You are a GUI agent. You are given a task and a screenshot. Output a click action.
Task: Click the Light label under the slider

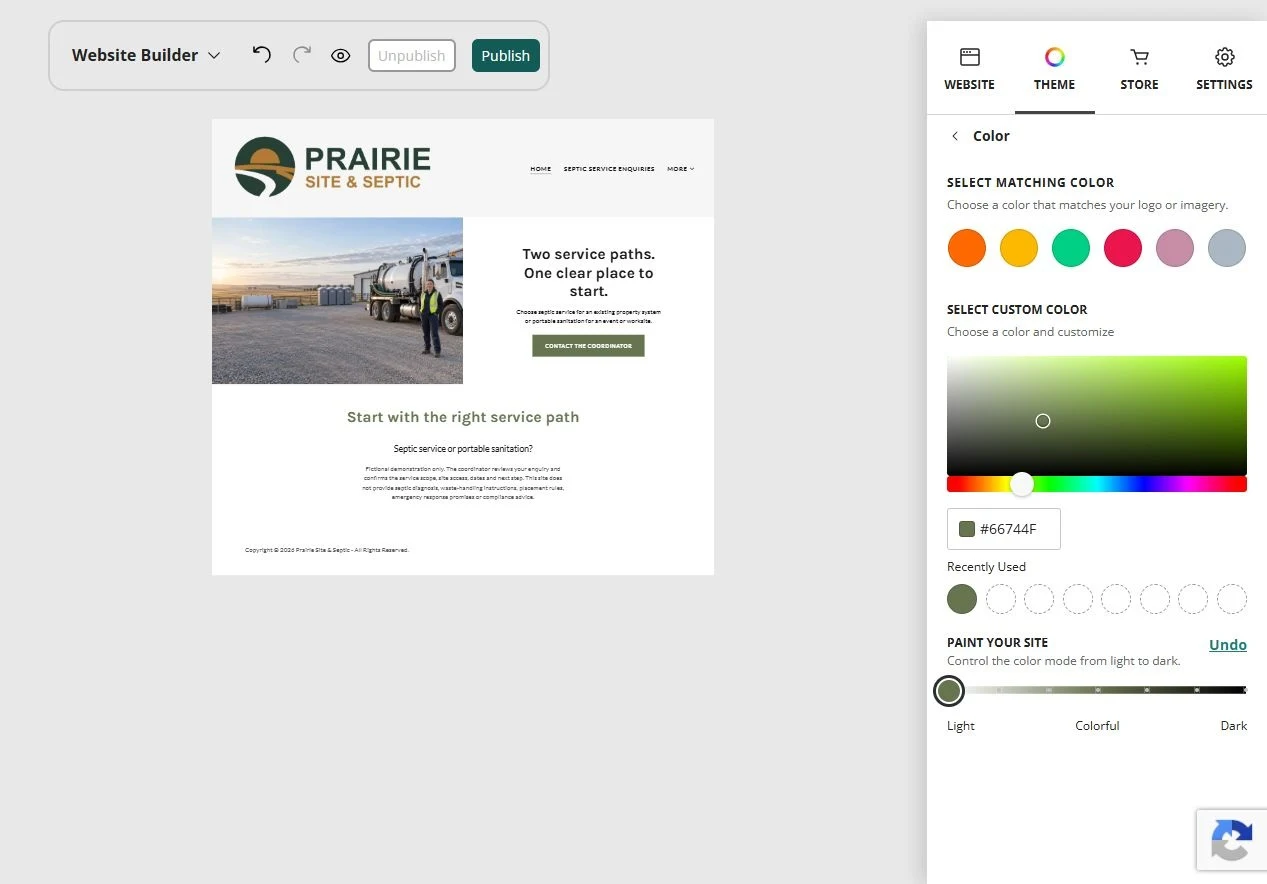pos(961,726)
